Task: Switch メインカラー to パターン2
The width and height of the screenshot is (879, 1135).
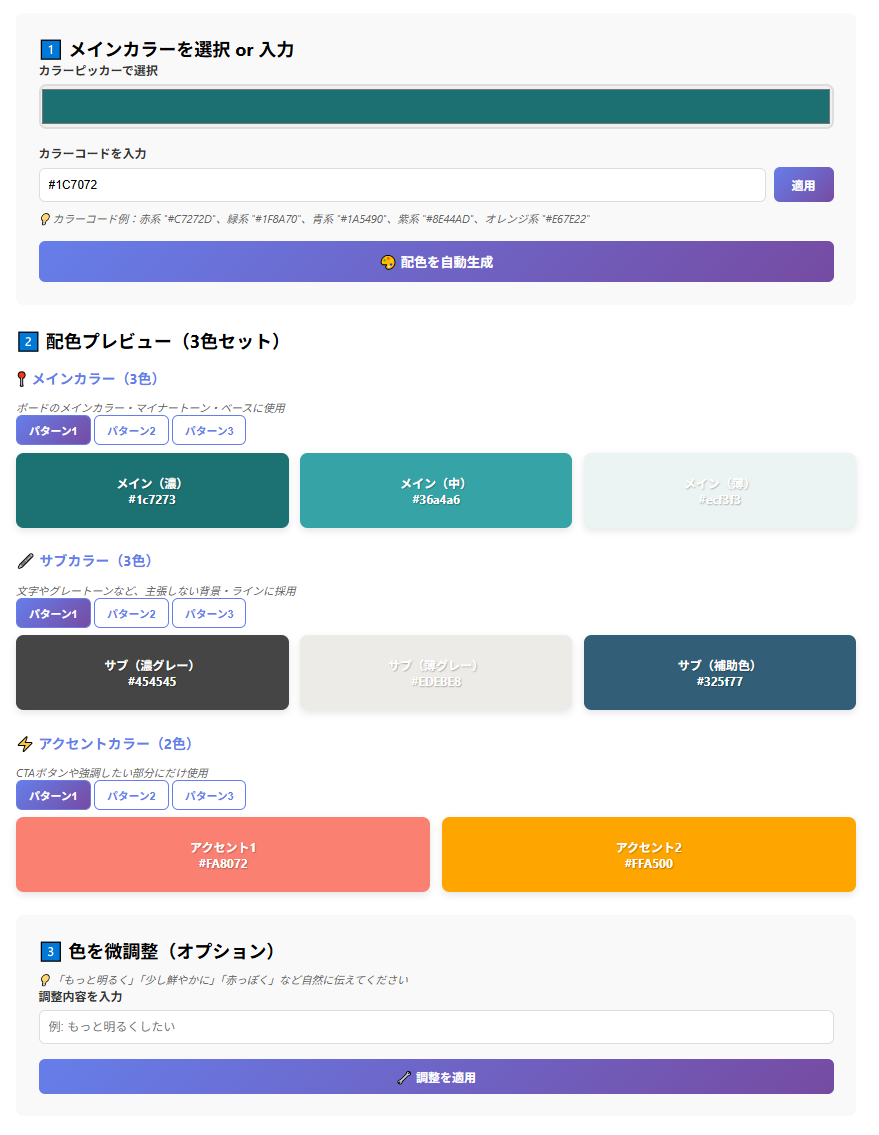Action: 131,431
